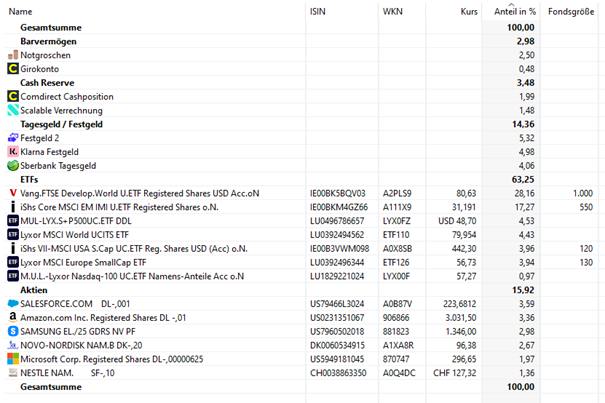Select the Girokonto row name
This screenshot has width=605, height=403.
pos(39,69)
